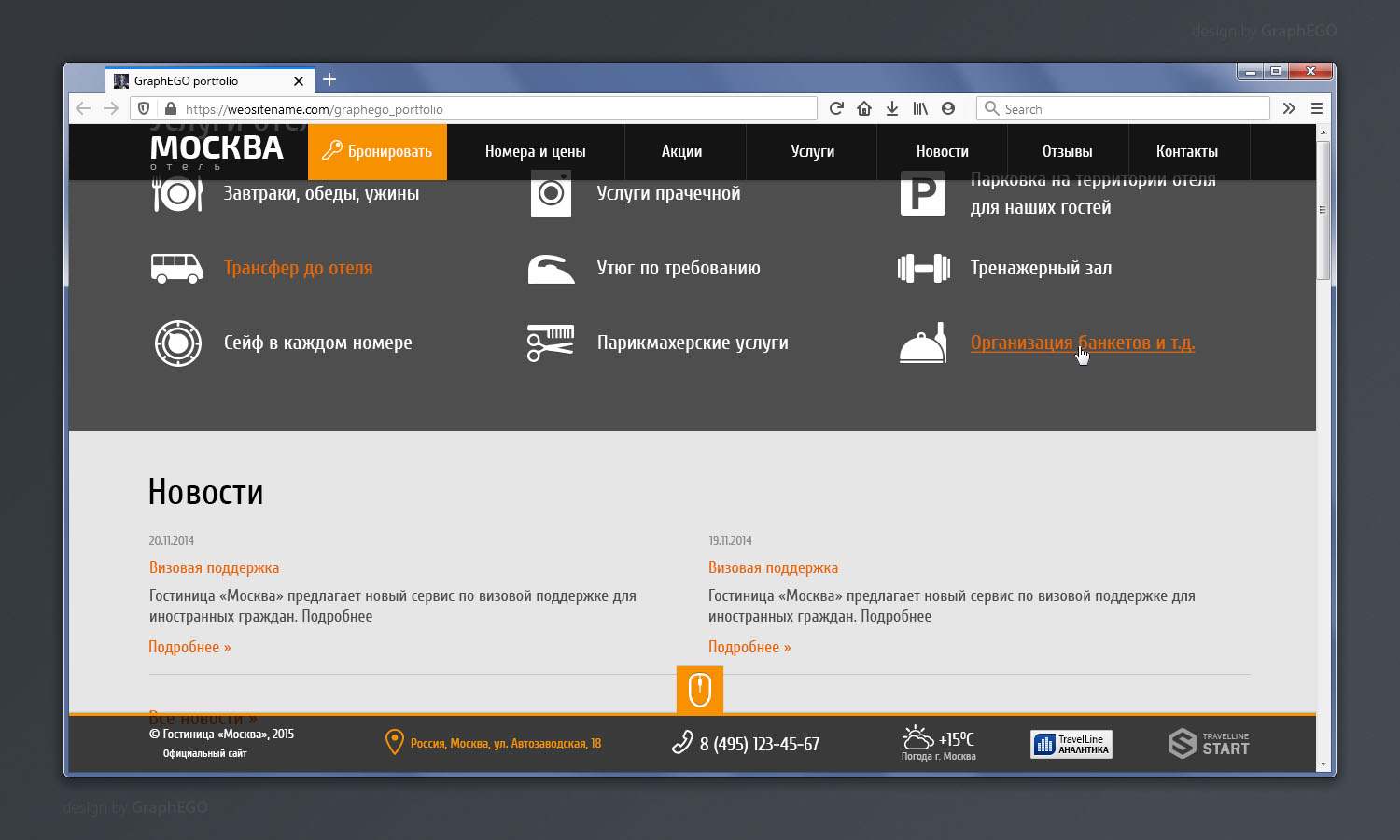The image size is (1400, 840).
Task: Open a new browser tab
Action: [x=329, y=80]
